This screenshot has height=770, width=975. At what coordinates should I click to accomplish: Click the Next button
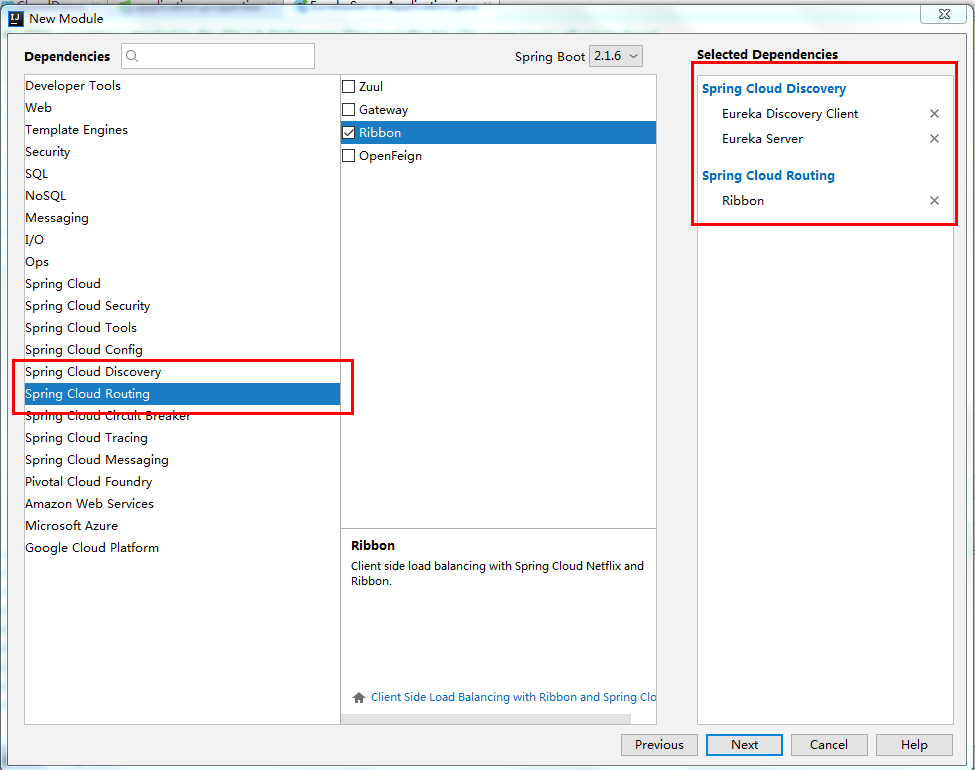(744, 745)
